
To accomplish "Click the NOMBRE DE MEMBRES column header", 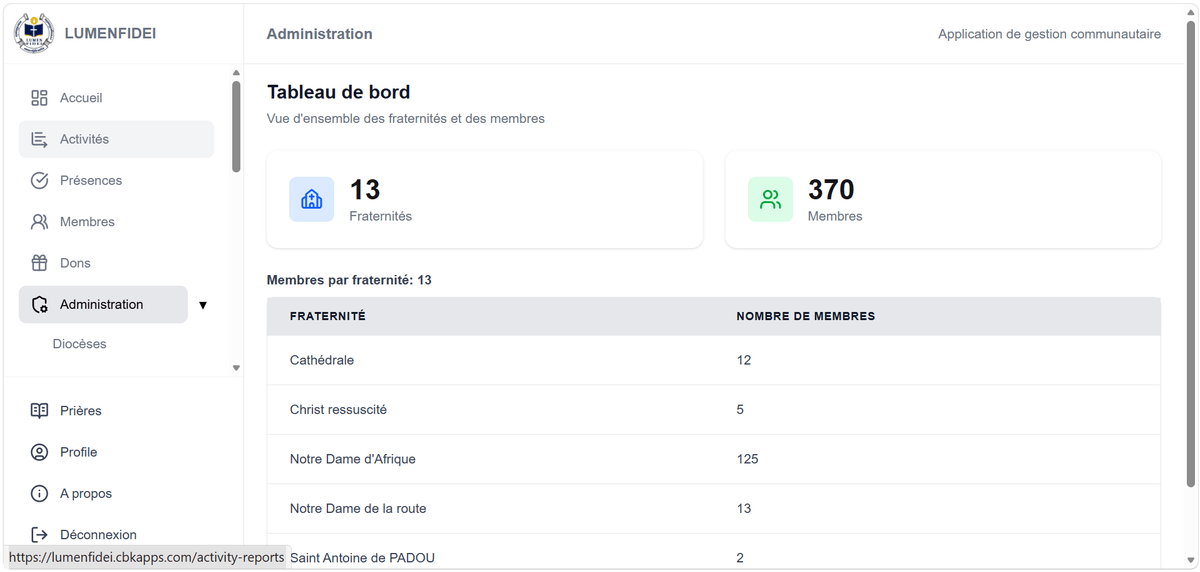I will [806, 316].
